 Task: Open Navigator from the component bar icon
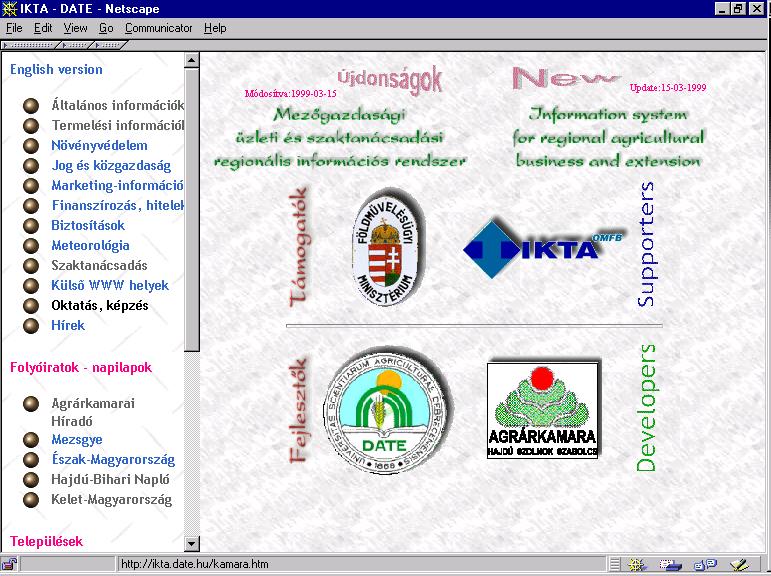pos(637,564)
